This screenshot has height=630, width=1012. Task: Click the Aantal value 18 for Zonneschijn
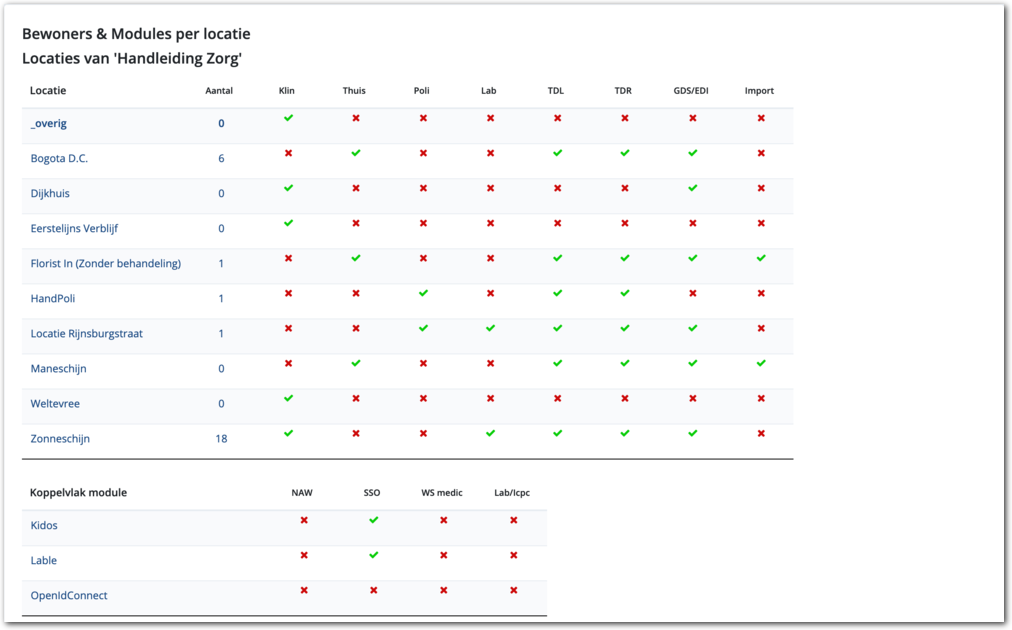(221, 439)
